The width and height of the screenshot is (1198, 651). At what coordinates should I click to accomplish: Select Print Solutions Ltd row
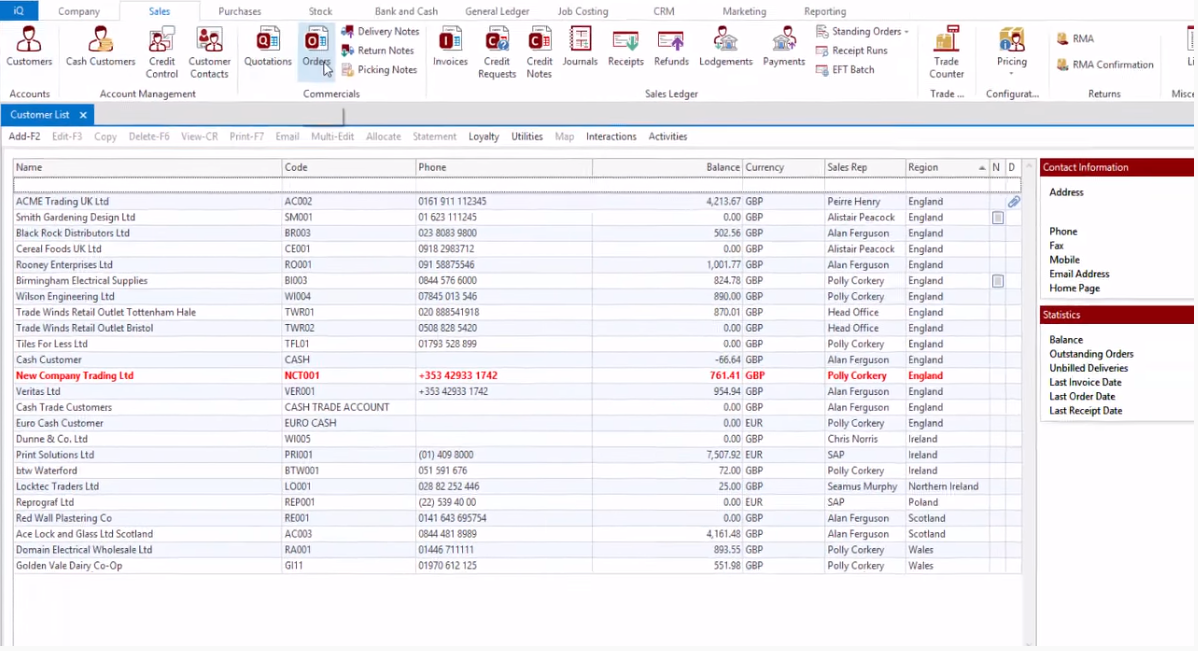(x=516, y=455)
